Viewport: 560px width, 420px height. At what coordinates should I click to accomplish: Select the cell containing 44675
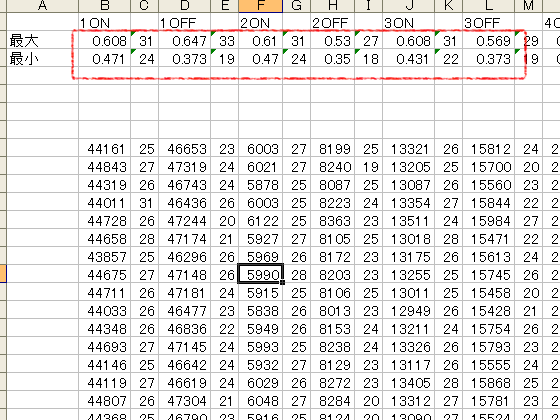105,274
